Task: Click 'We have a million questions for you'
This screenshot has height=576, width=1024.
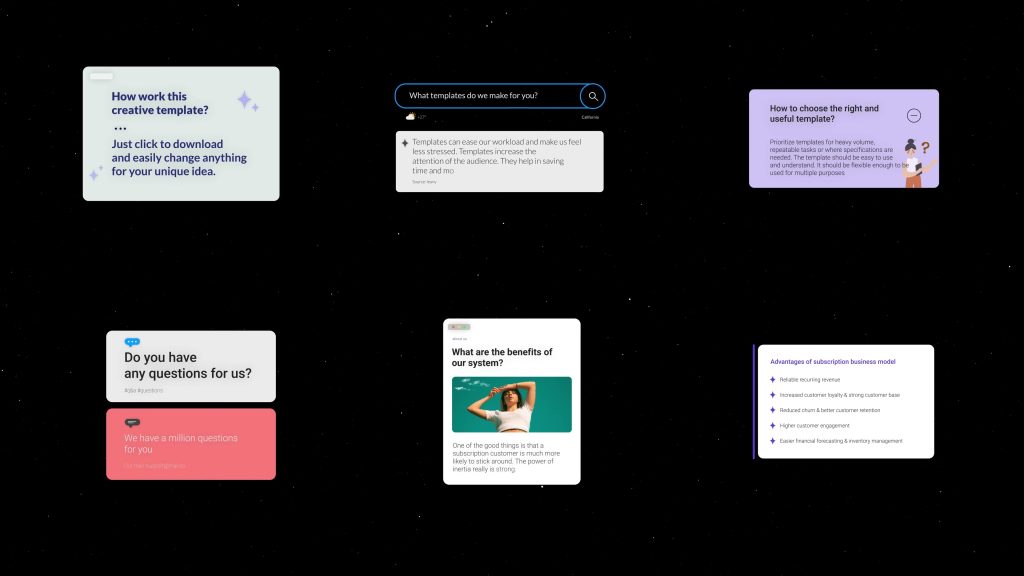Action: click(x=181, y=443)
